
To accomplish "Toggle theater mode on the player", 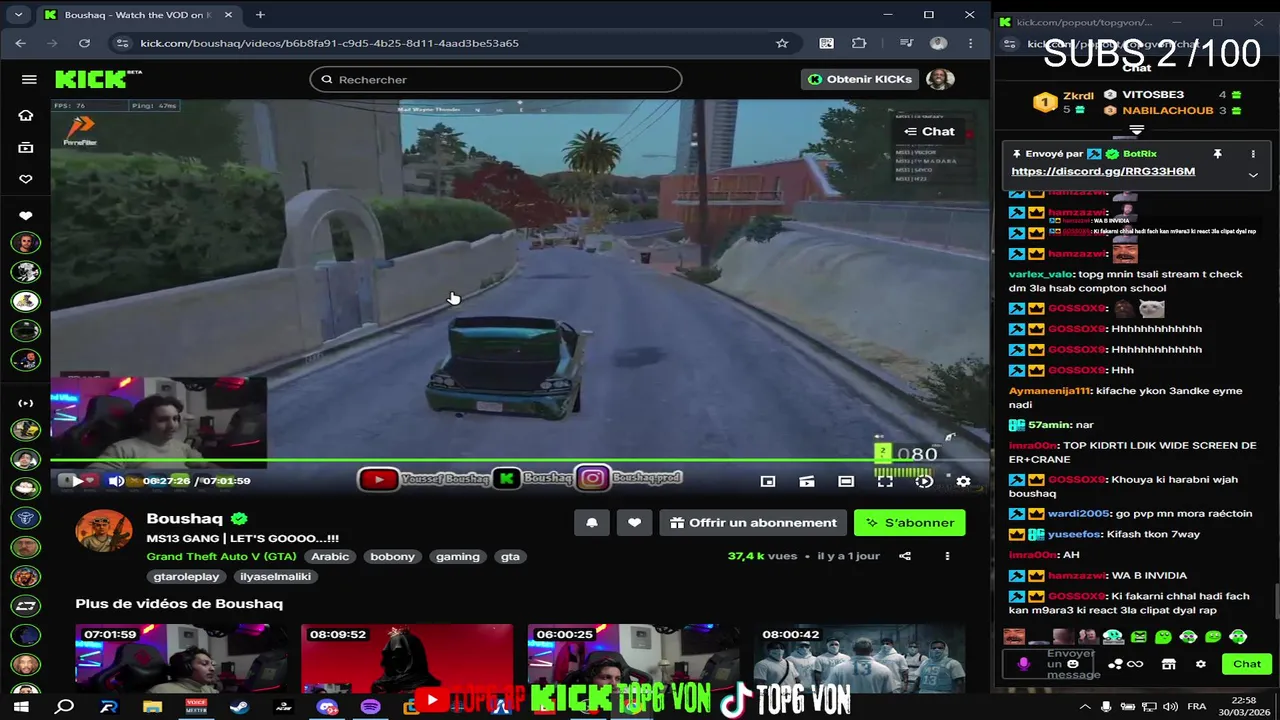I will pos(846,481).
